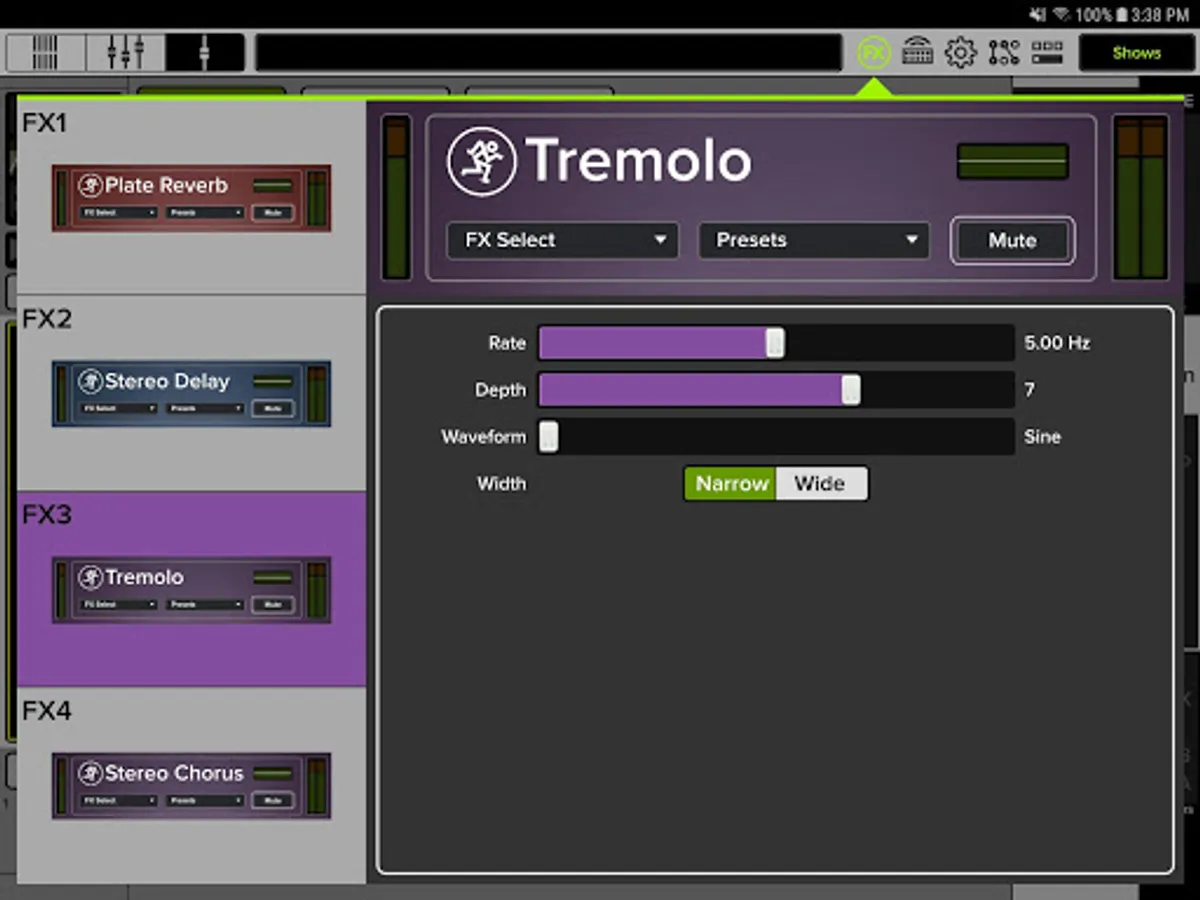Screen dimensions: 1200x900
Task: Open FX Select on Plate Reverb card
Action: pos(119,213)
